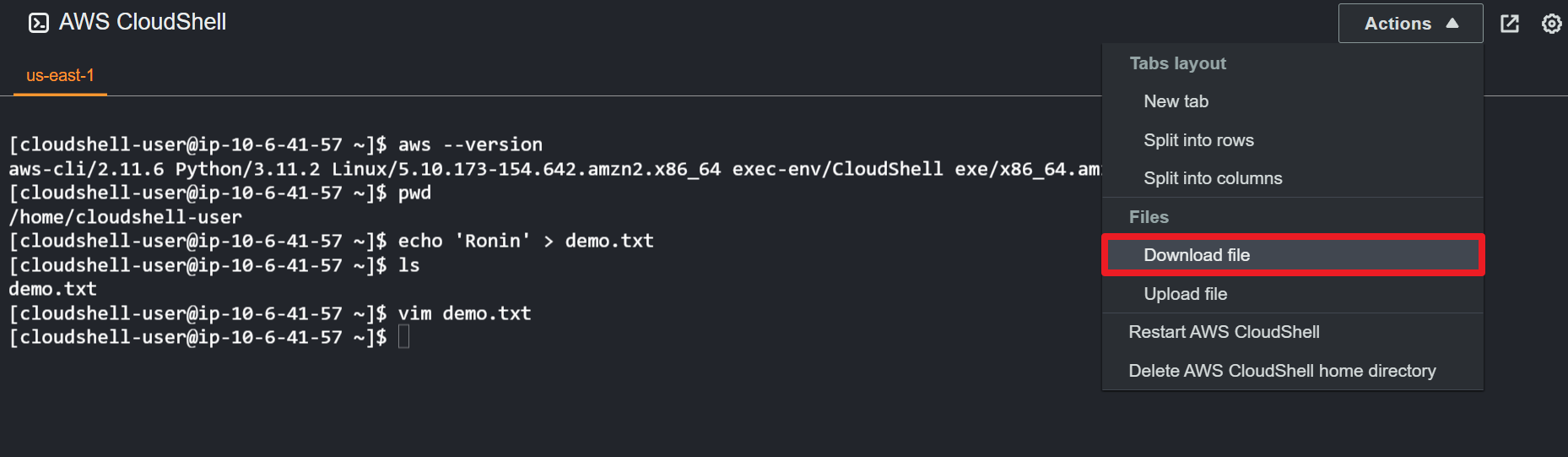Click the 'aws --version' command line
This screenshot has width=1568, height=457.
click(x=470, y=144)
